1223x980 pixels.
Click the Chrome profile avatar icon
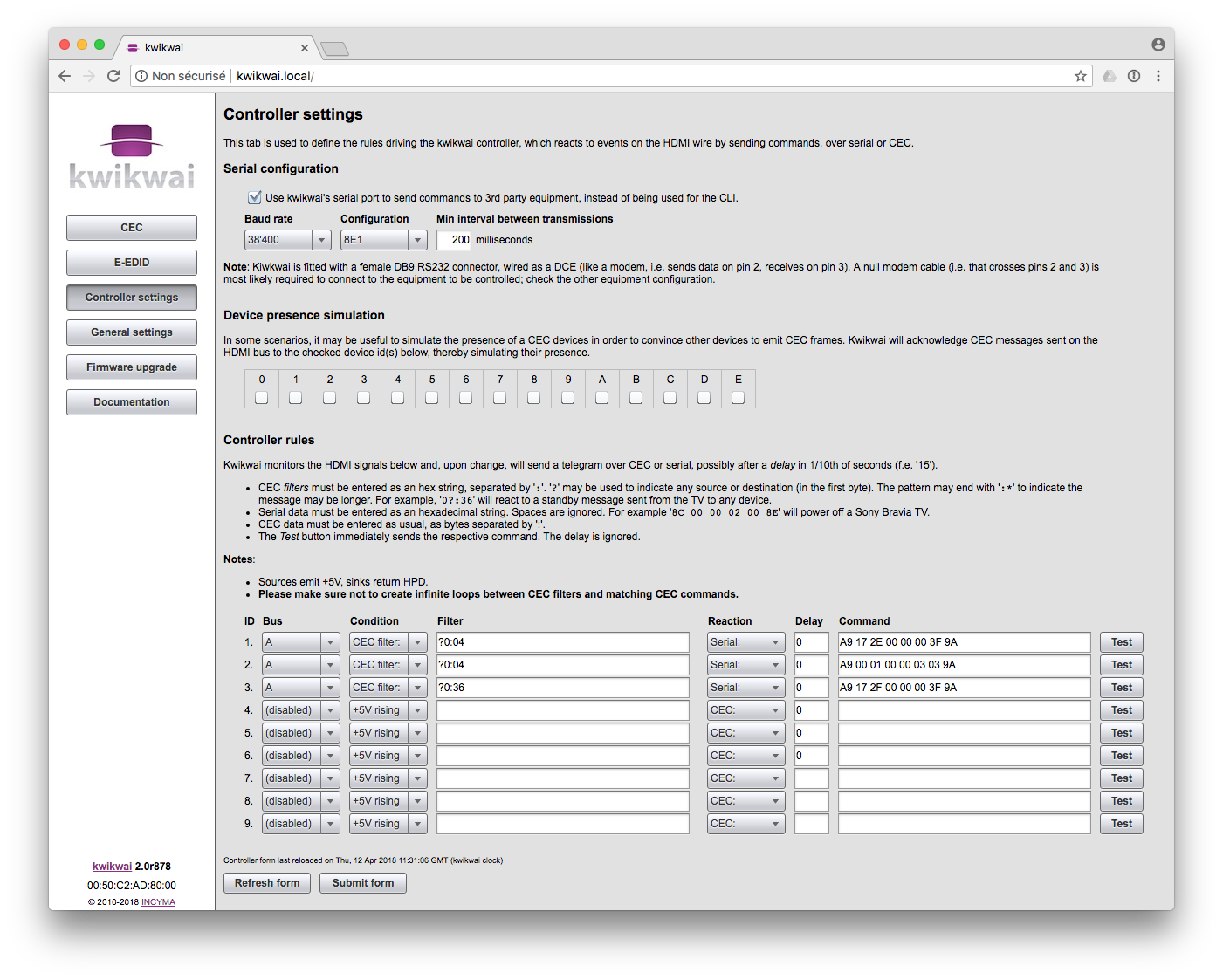(x=1158, y=45)
